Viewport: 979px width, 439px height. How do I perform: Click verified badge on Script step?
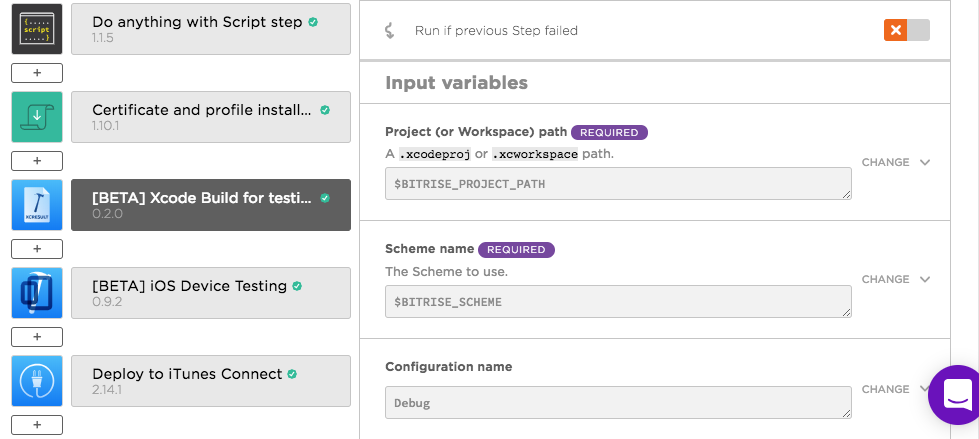pos(313,22)
